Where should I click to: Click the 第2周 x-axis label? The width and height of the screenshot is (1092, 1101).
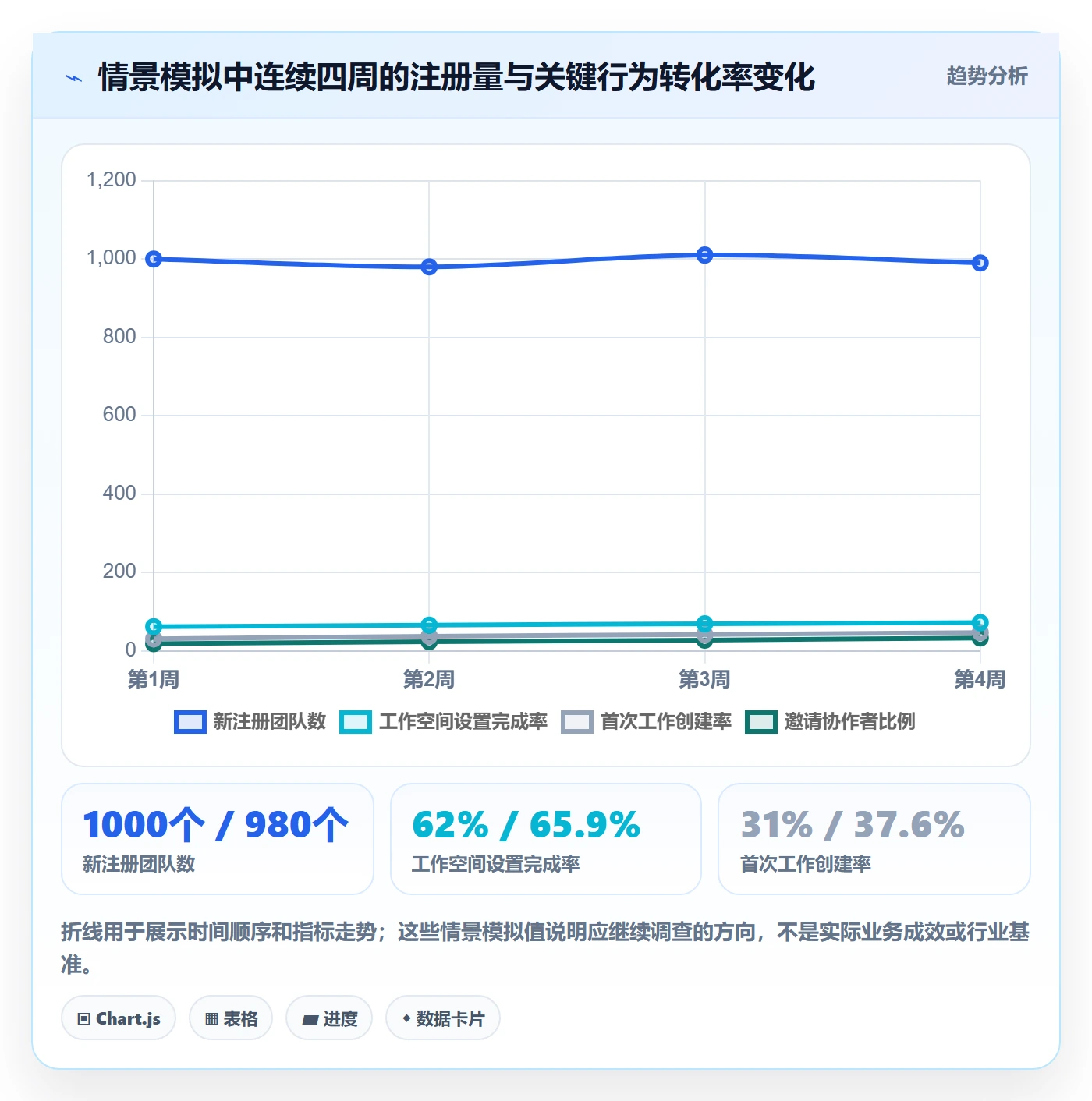(429, 679)
